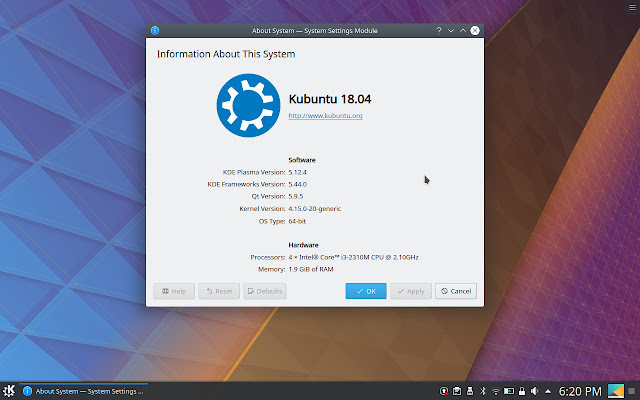The height and width of the screenshot is (400, 640).
Task: Click the 1.9 GiB of RAM text
Action: [311, 269]
